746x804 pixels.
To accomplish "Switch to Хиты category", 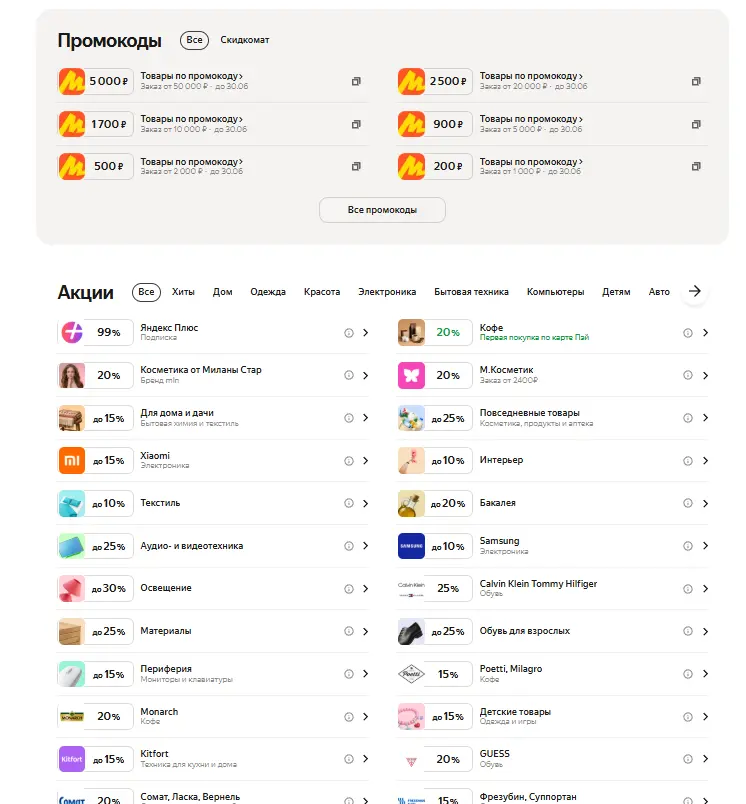I will (183, 292).
